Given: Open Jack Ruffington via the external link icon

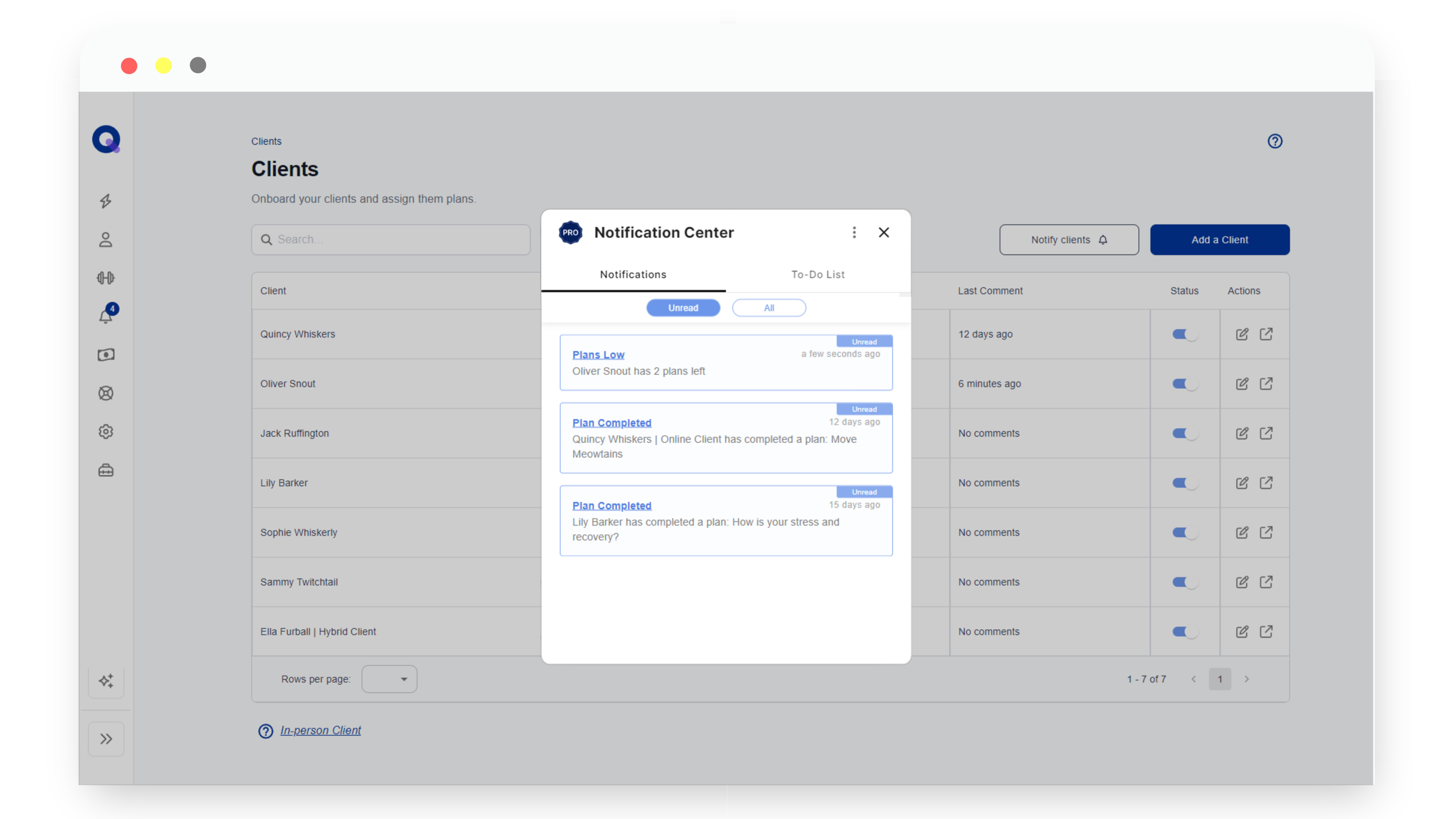Looking at the screenshot, I should [1267, 433].
